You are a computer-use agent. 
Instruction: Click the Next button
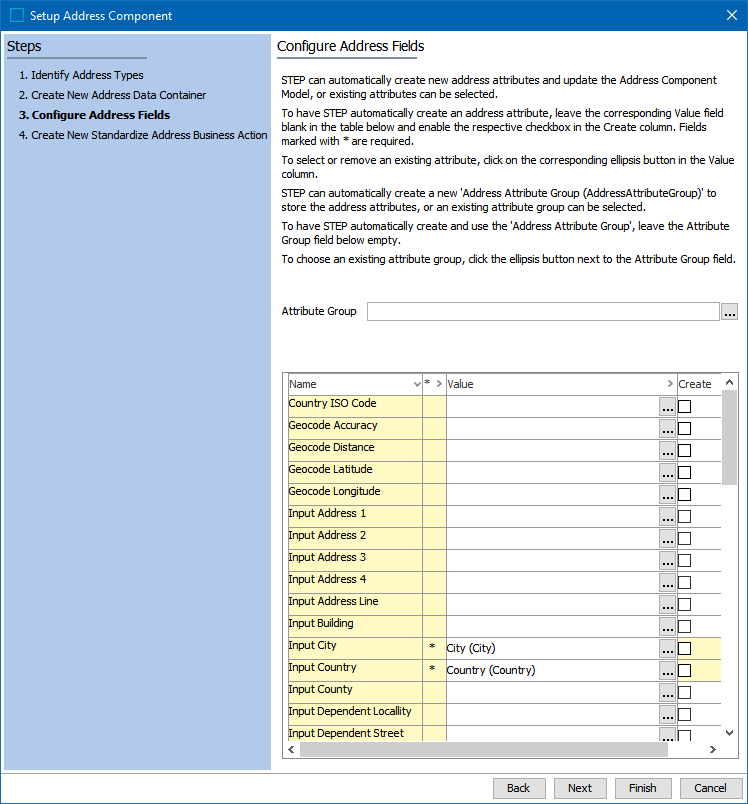click(580, 788)
